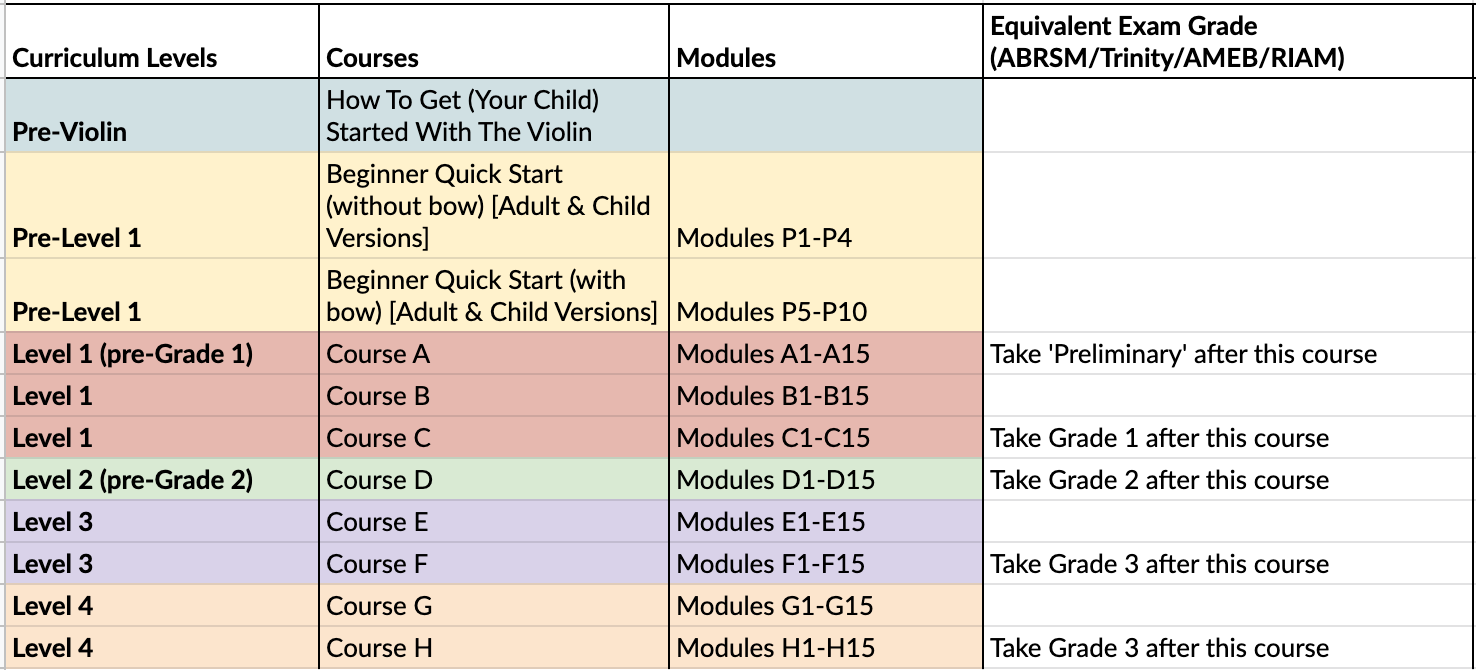This screenshot has width=1476, height=670.
Task: Click "Take 'Preliminary' after this course" cell
Action: [1229, 354]
